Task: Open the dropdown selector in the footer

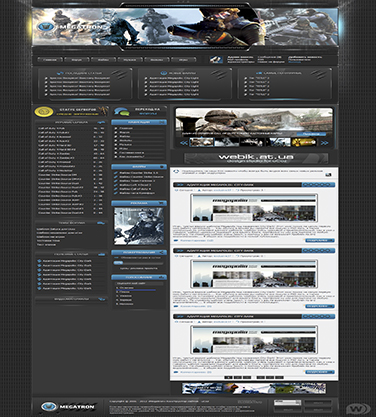Action: 287,402
